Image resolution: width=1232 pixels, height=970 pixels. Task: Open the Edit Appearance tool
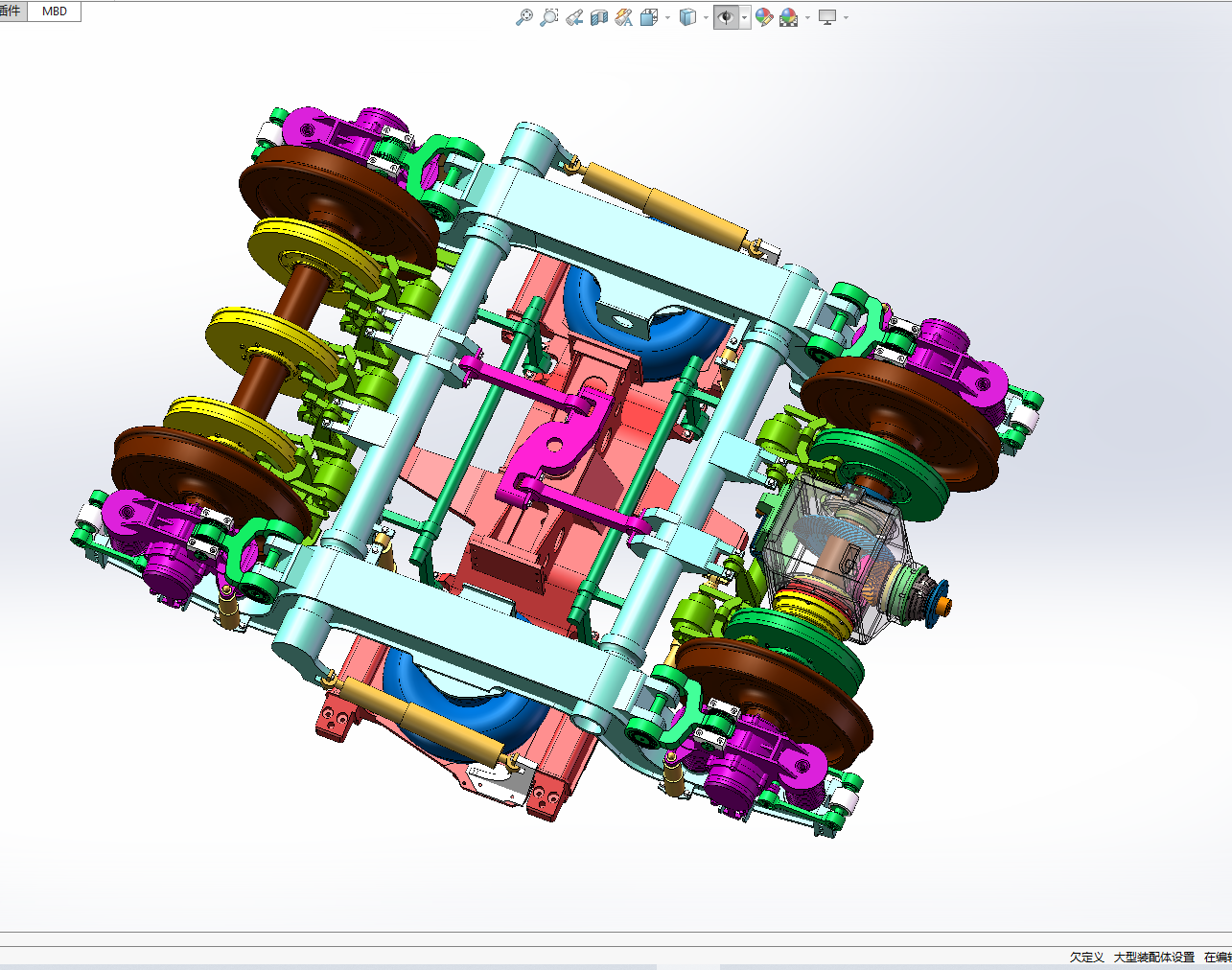(x=764, y=17)
